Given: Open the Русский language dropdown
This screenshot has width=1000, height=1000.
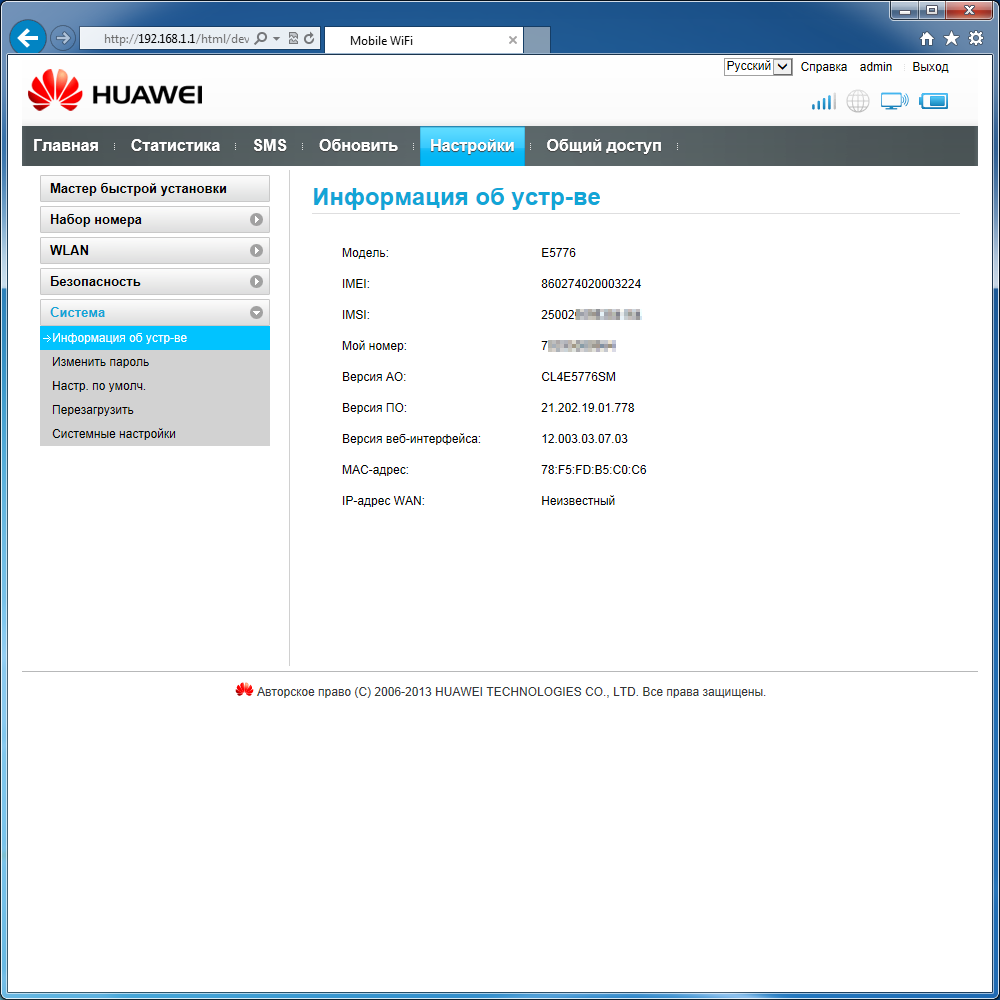Looking at the screenshot, I should (x=758, y=66).
